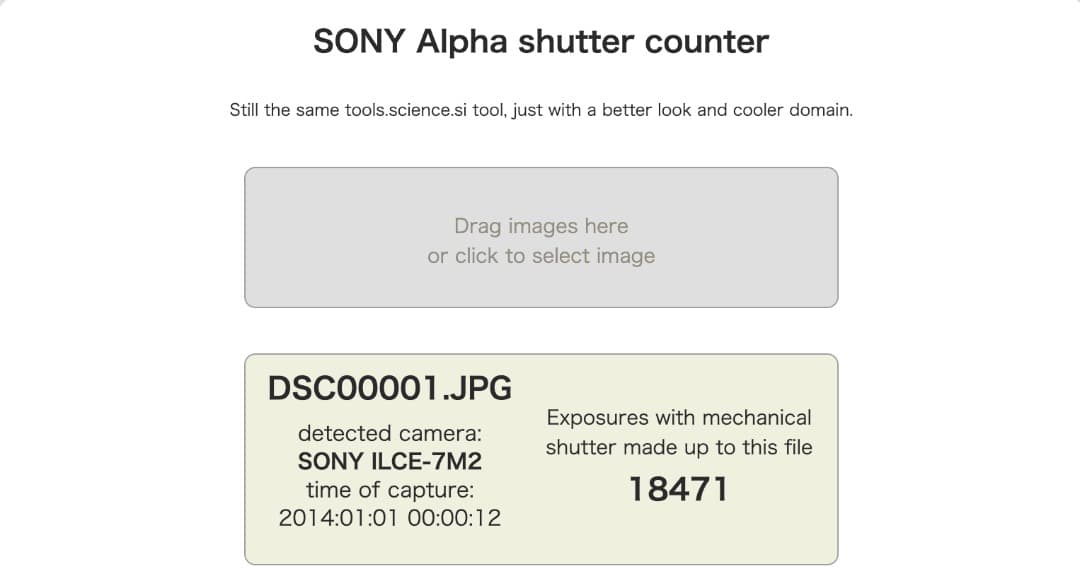This screenshot has width=1080, height=588.
Task: Click the results card for DSC00001.JPG
Action: pos(540,455)
